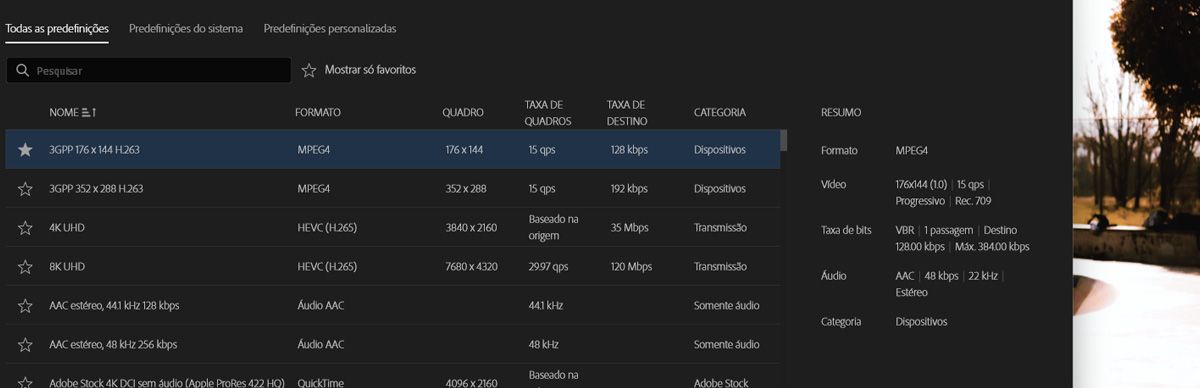The height and width of the screenshot is (388, 1200).
Task: Sort by QUADRO column header
Action: point(463,112)
